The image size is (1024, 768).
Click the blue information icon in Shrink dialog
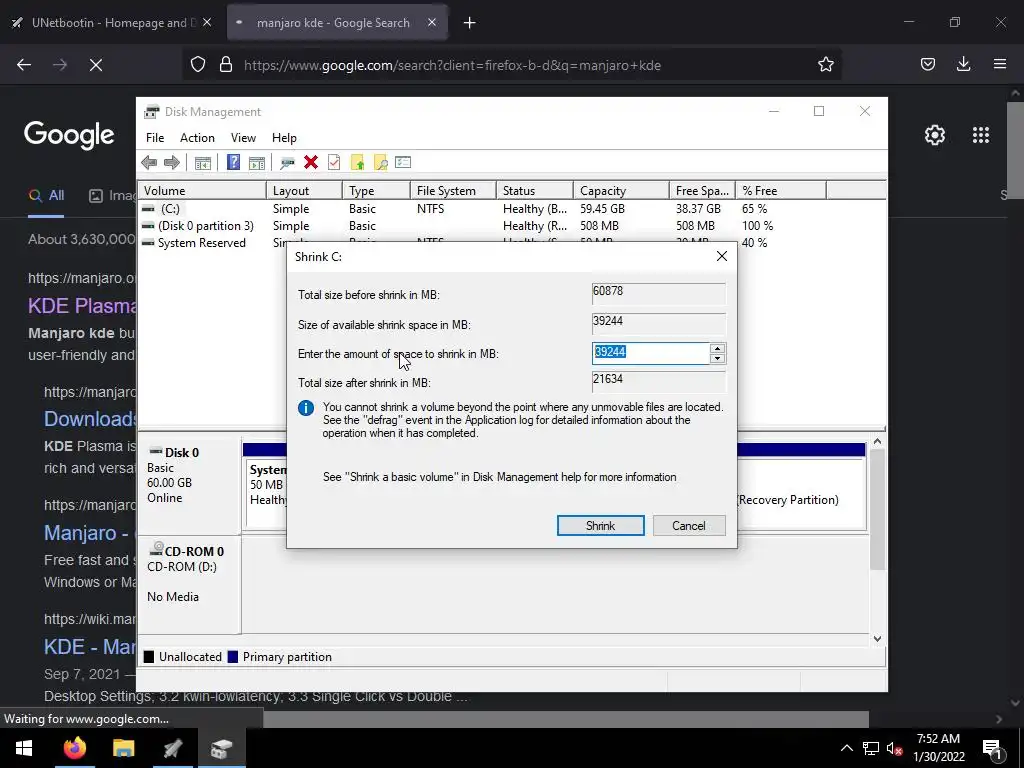(x=306, y=408)
